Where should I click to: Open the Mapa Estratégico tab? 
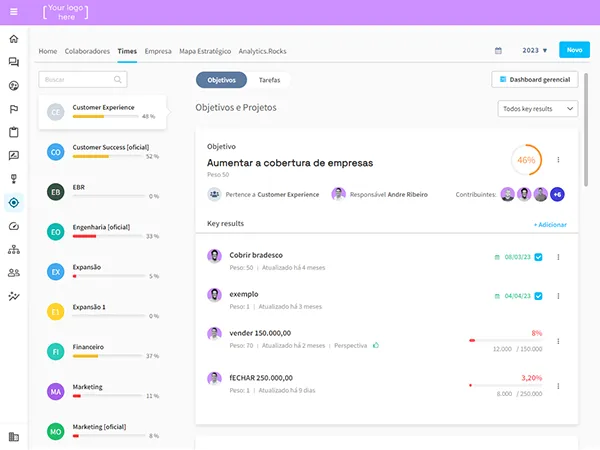(205, 51)
